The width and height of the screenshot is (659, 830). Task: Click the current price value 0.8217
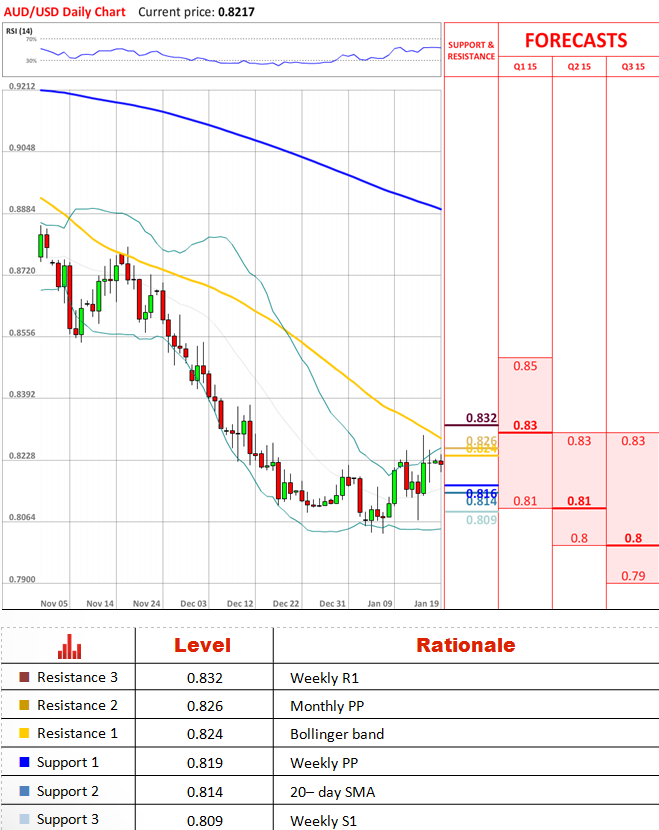point(236,12)
